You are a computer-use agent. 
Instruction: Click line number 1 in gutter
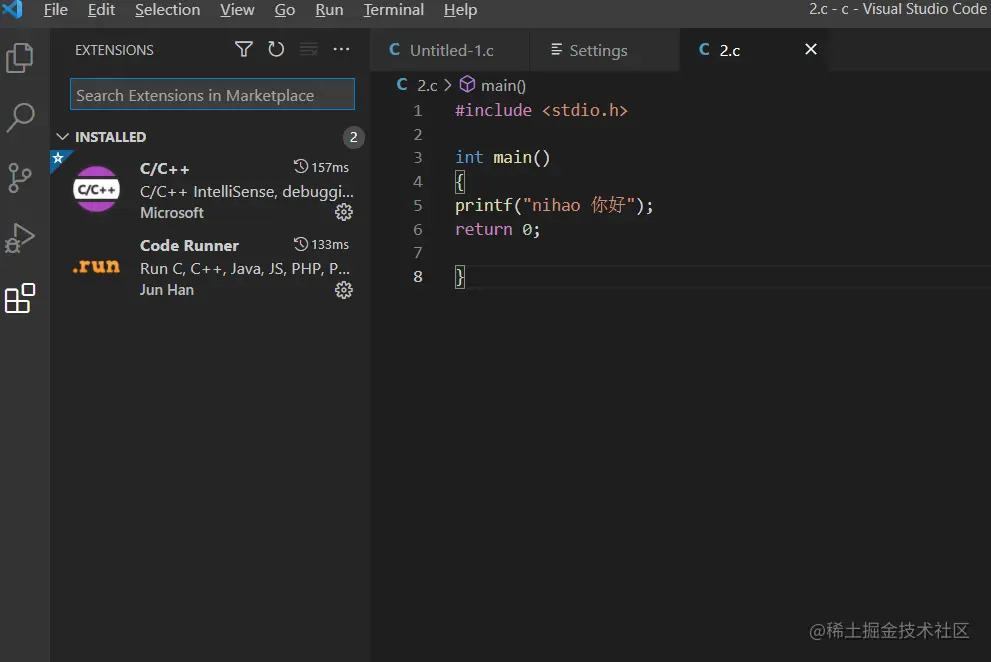pyautogui.click(x=417, y=111)
